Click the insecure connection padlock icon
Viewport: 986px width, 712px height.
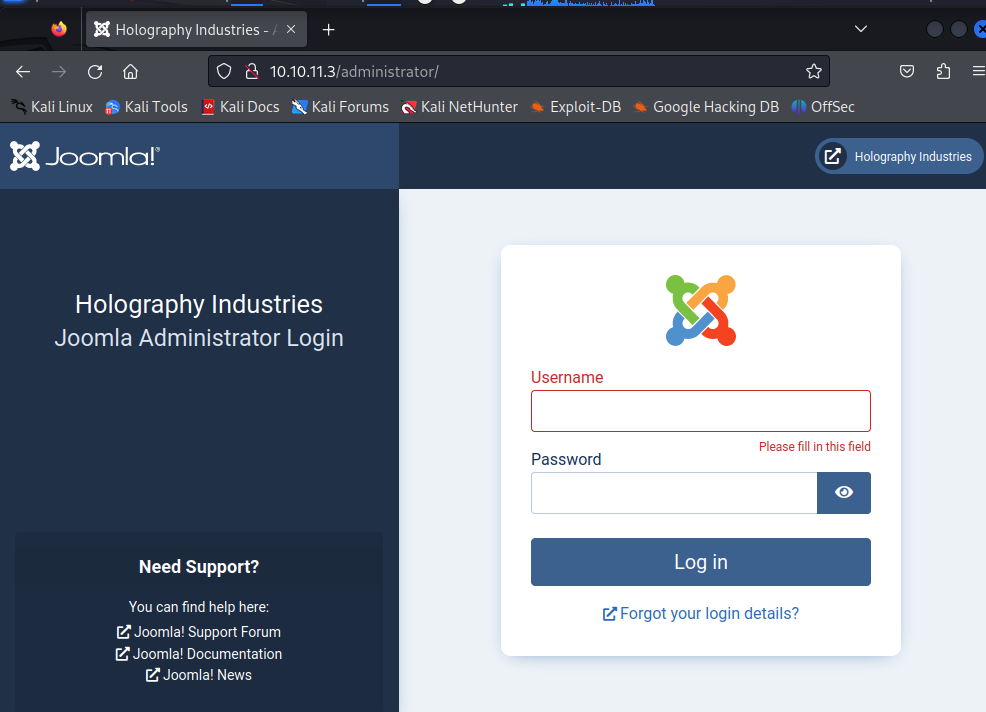252,71
